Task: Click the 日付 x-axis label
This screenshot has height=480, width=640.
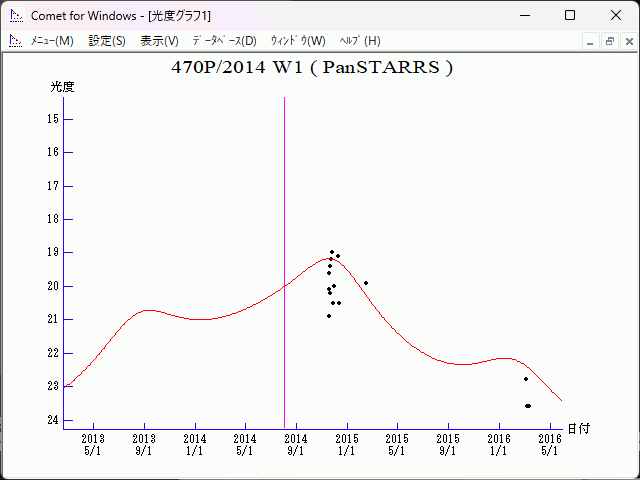Action: pyautogui.click(x=578, y=428)
